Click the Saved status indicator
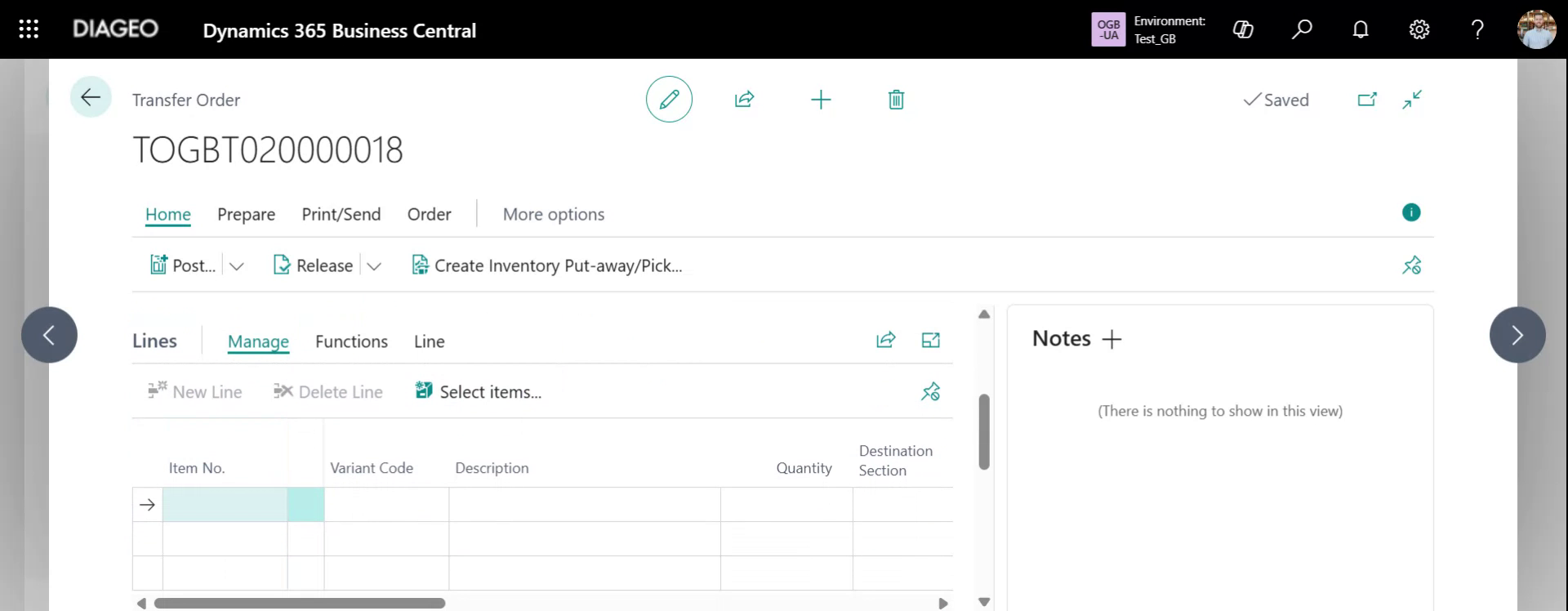The width and height of the screenshot is (1568, 611). tap(1276, 100)
